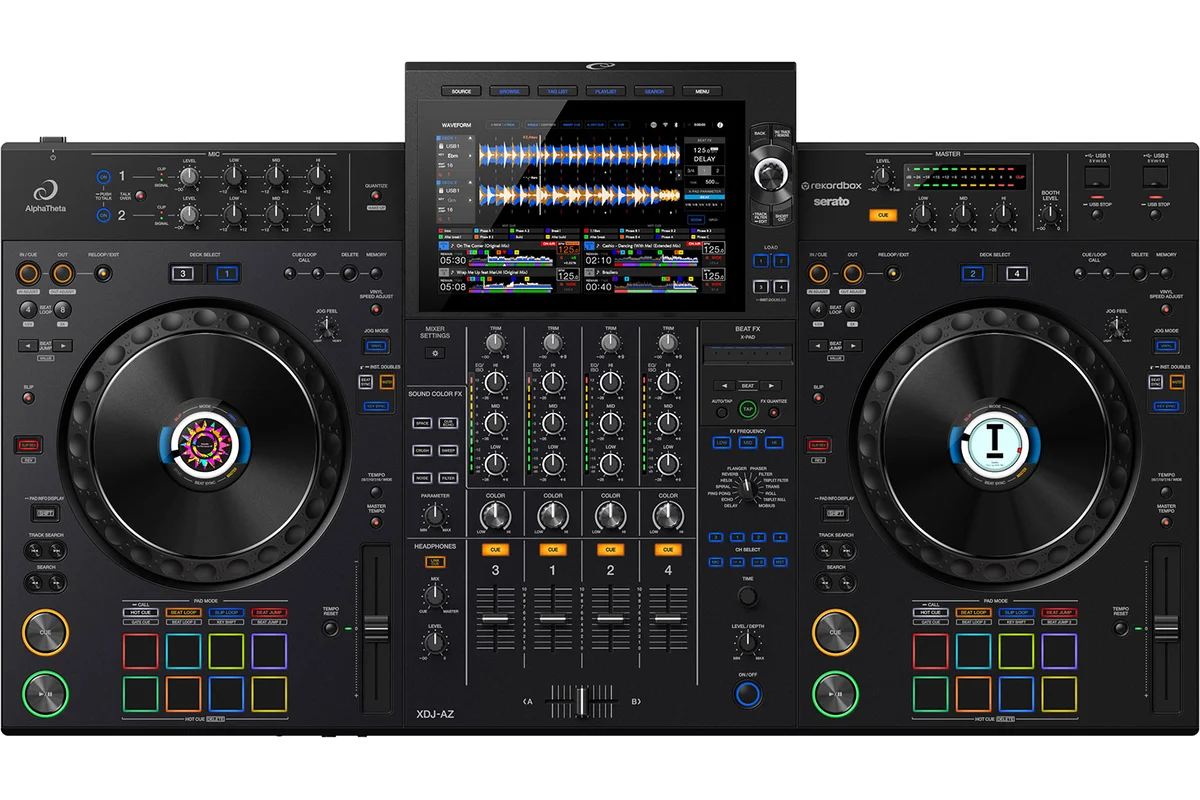The image size is (1200, 800).
Task: Open the SEARCH view
Action: click(x=654, y=91)
